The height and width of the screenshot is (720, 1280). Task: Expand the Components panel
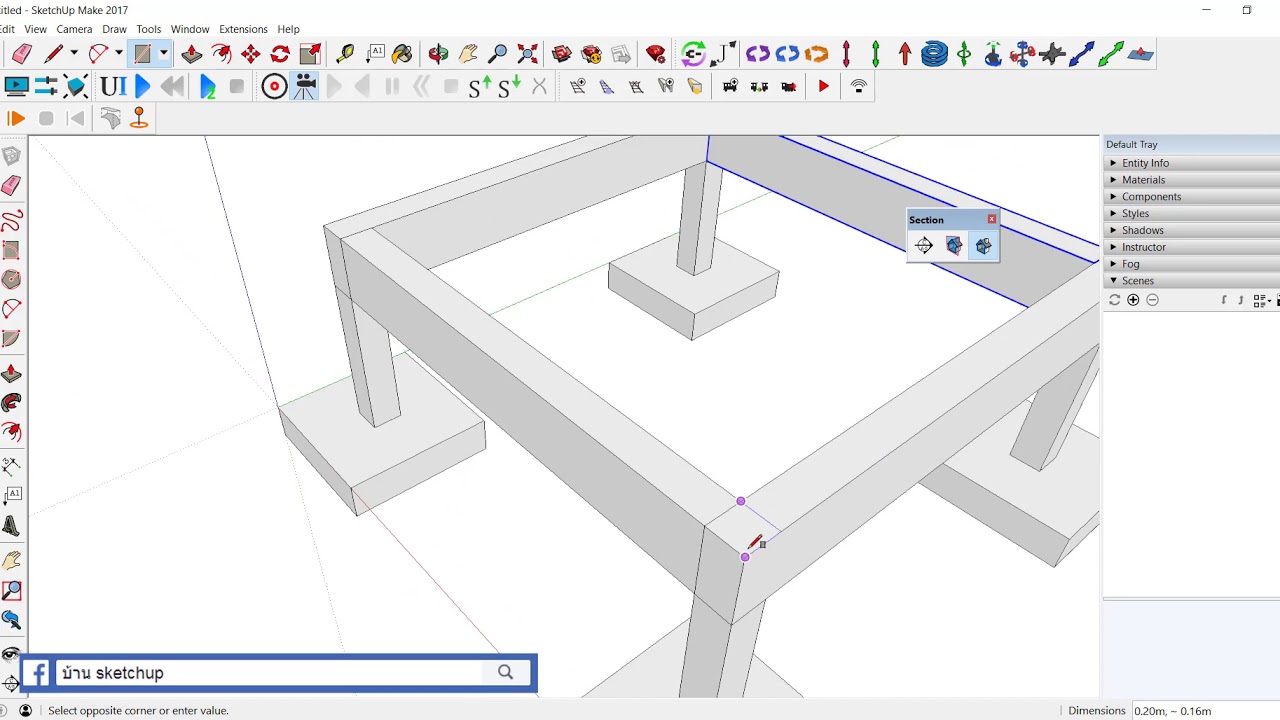[1192, 197]
